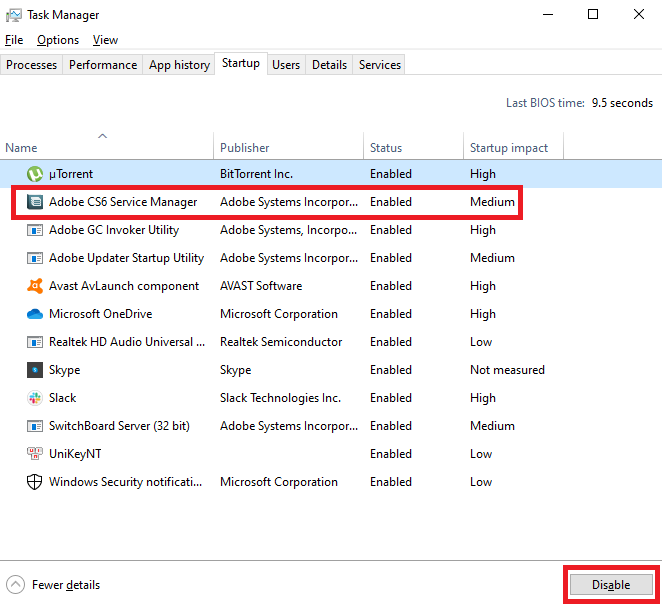663x606 pixels.
Task: Click the High impact for µTorrent
Action: 483,174
